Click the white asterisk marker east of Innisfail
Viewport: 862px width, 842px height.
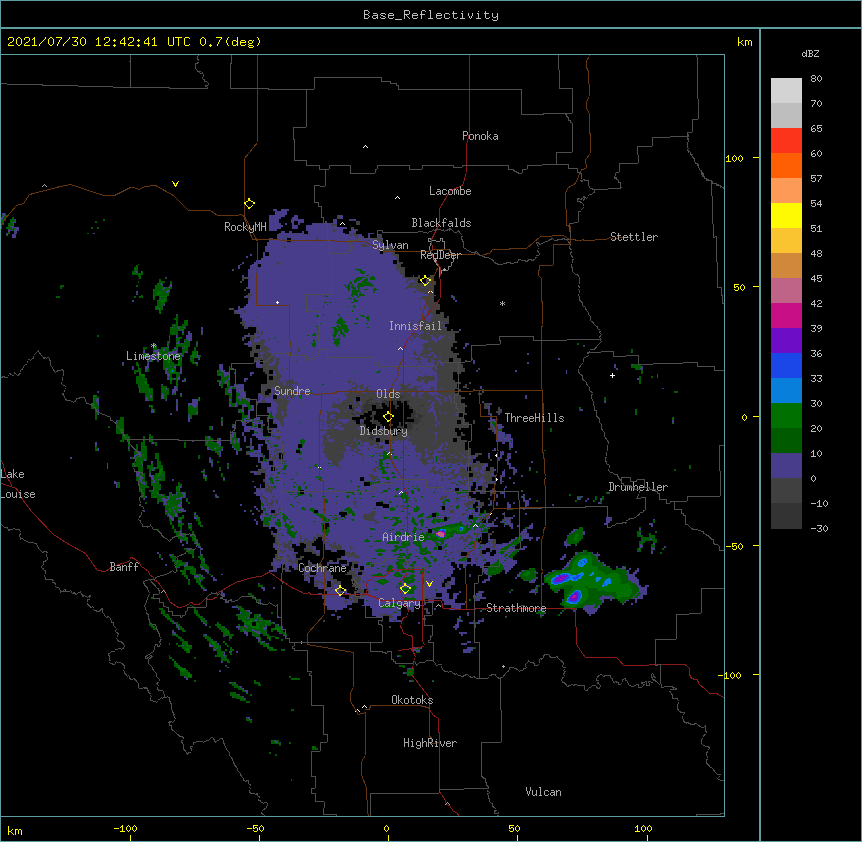coord(502,303)
